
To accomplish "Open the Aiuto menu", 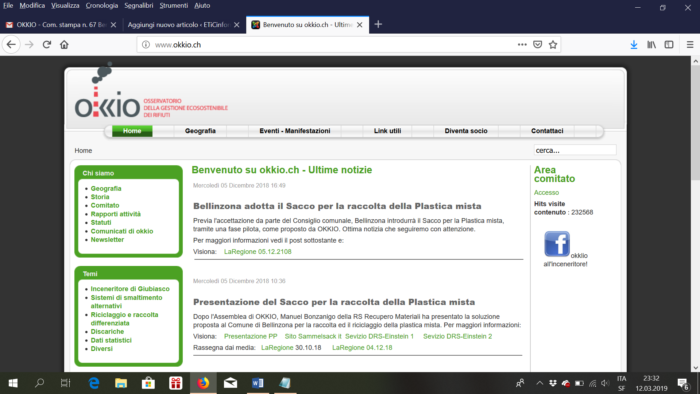I will [202, 5].
